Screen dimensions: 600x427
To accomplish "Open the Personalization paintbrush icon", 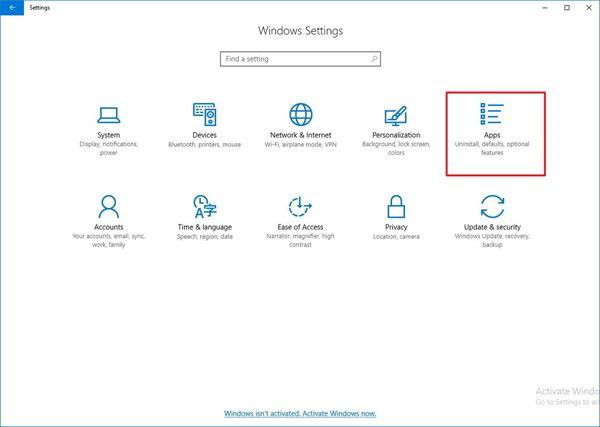I will click(x=396, y=113).
